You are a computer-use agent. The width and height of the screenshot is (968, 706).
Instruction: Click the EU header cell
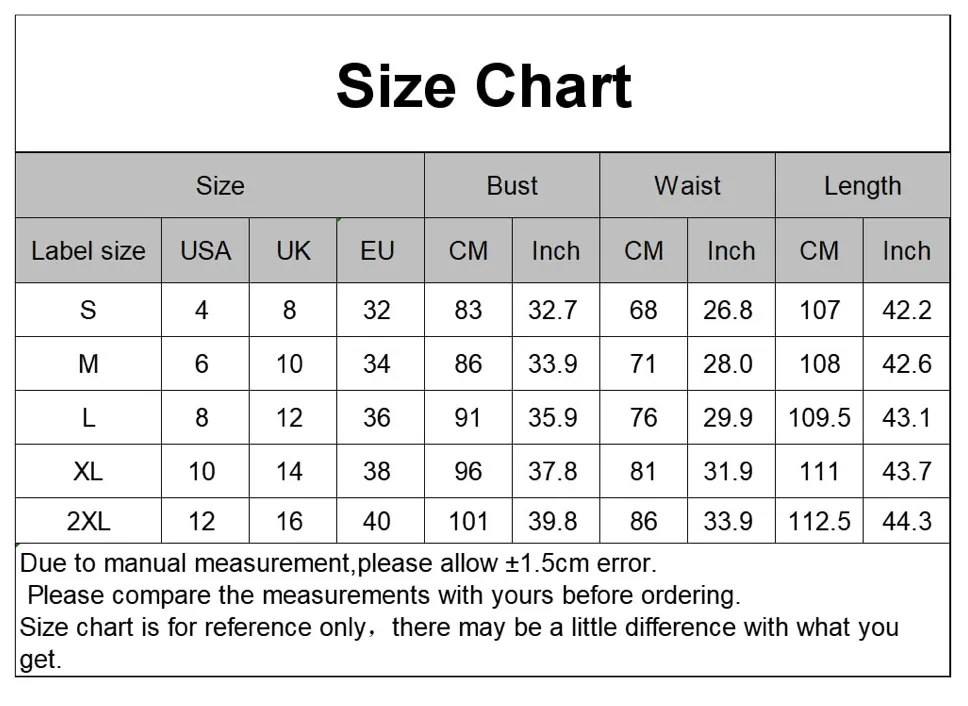[377, 251]
